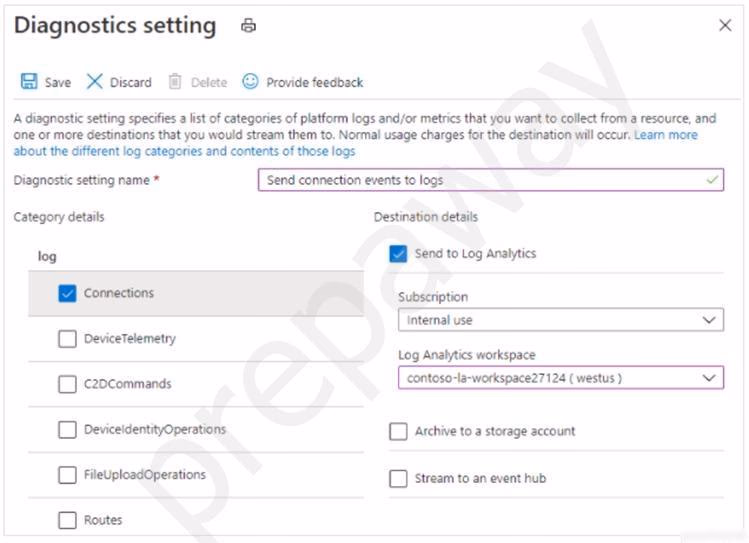Click the Discard text label
Image resolution: width=749 pixels, height=543 pixels.
coord(131,83)
